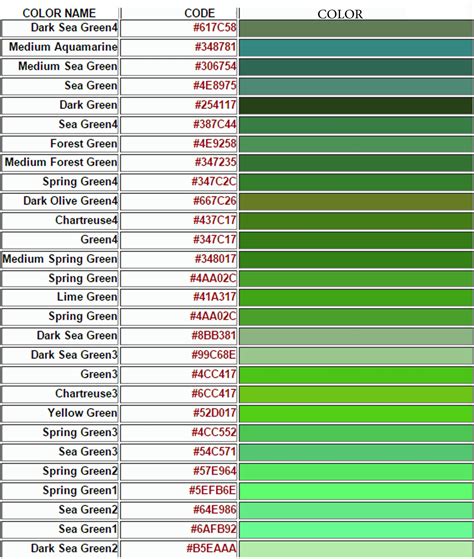Click the '#99C68E' code cell

point(179,356)
